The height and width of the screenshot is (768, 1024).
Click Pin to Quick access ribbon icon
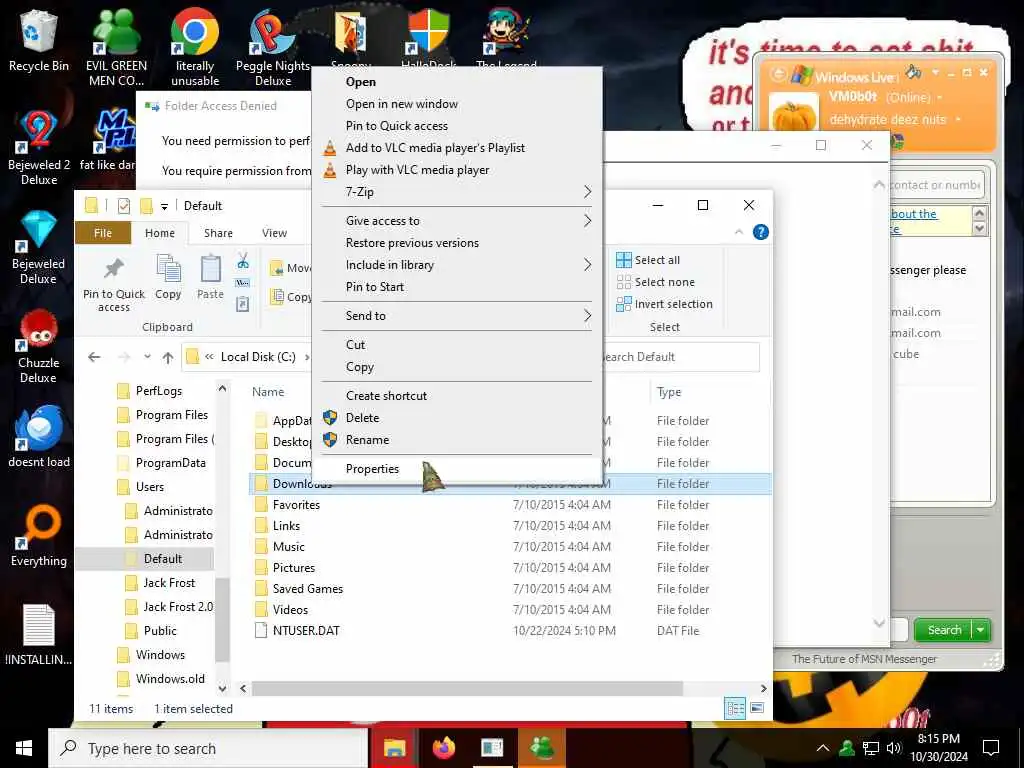[x=114, y=282]
